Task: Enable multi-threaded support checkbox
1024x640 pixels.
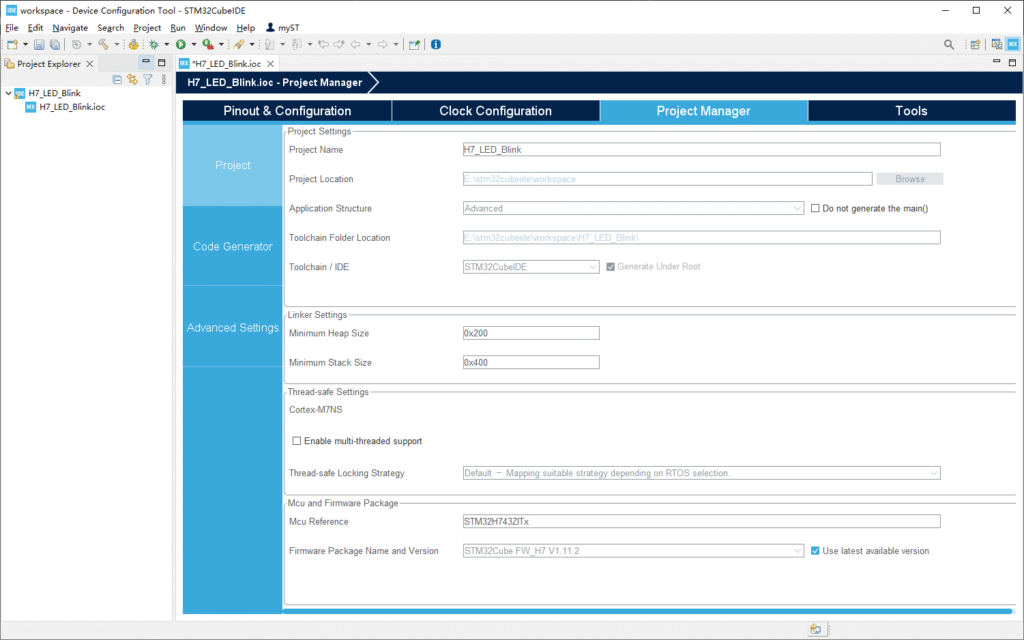Action: [296, 441]
